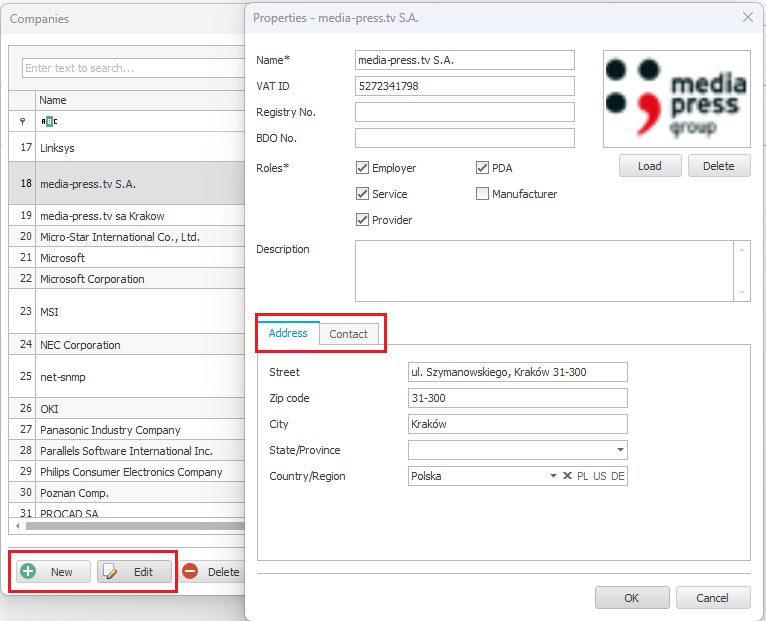
Task: Open the State/Province dropdown
Action: point(620,450)
